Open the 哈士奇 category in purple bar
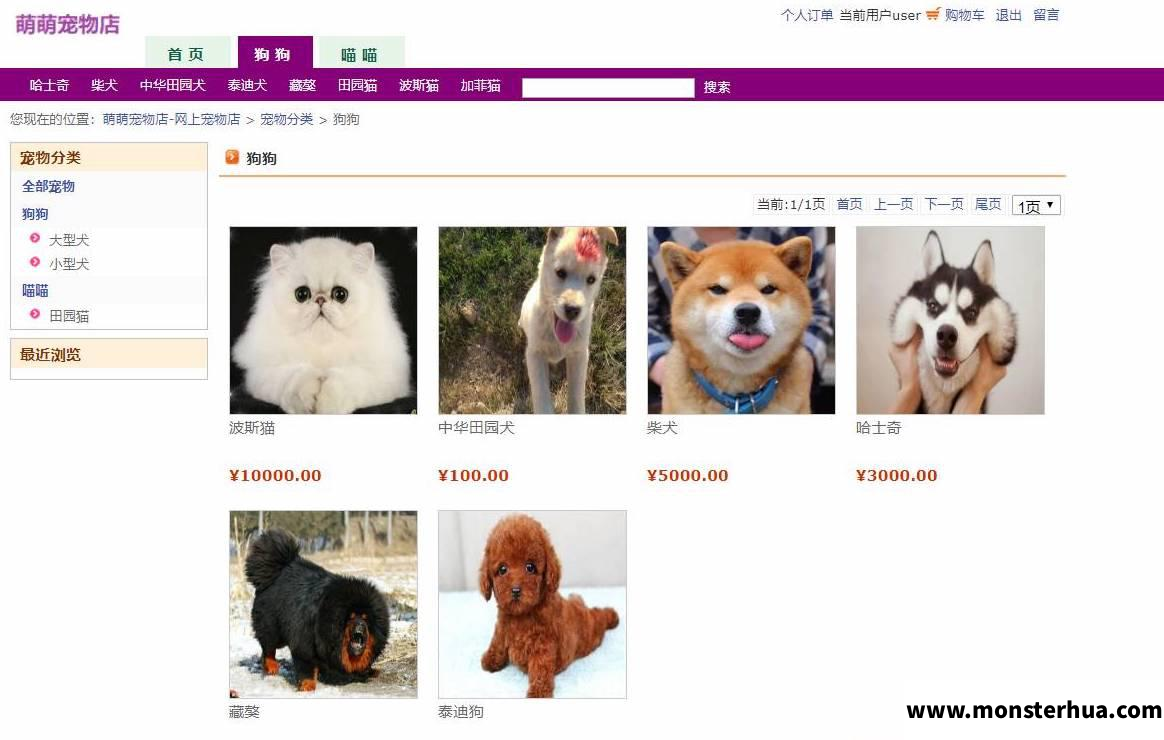Image resolution: width=1164 pixels, height=740 pixels. point(49,85)
